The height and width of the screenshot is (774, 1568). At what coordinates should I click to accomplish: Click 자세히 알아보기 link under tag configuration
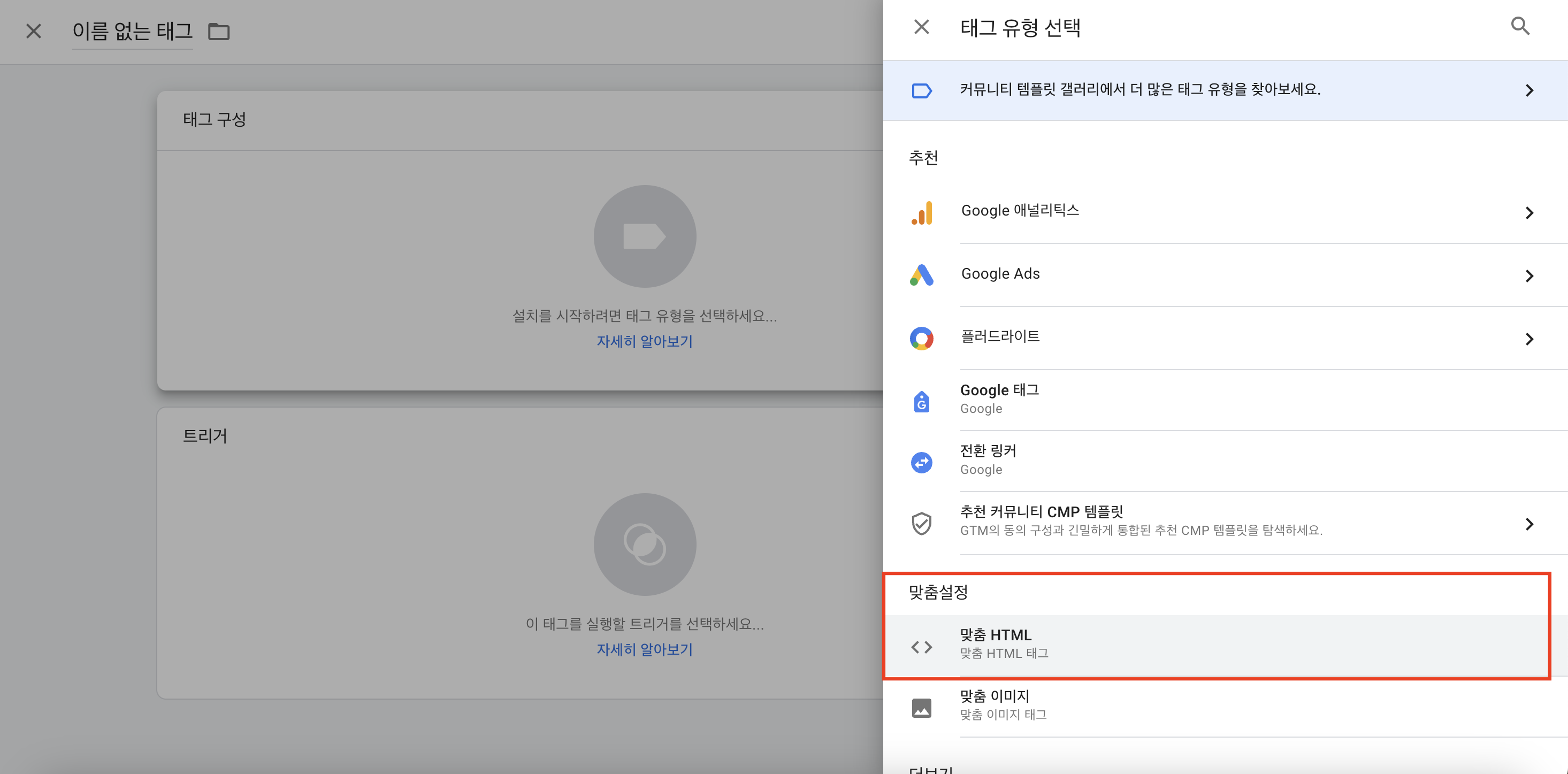644,341
